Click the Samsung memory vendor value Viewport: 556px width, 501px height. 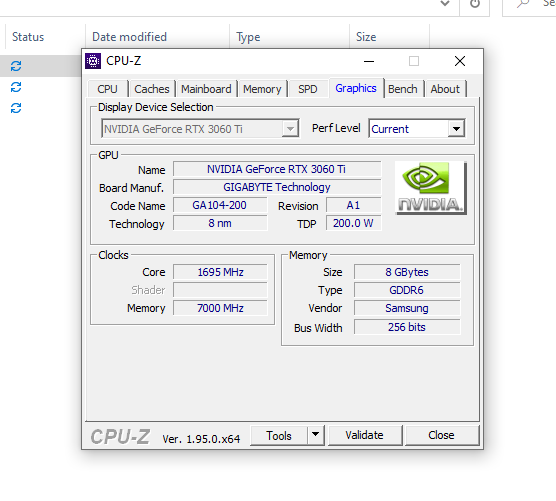click(407, 308)
